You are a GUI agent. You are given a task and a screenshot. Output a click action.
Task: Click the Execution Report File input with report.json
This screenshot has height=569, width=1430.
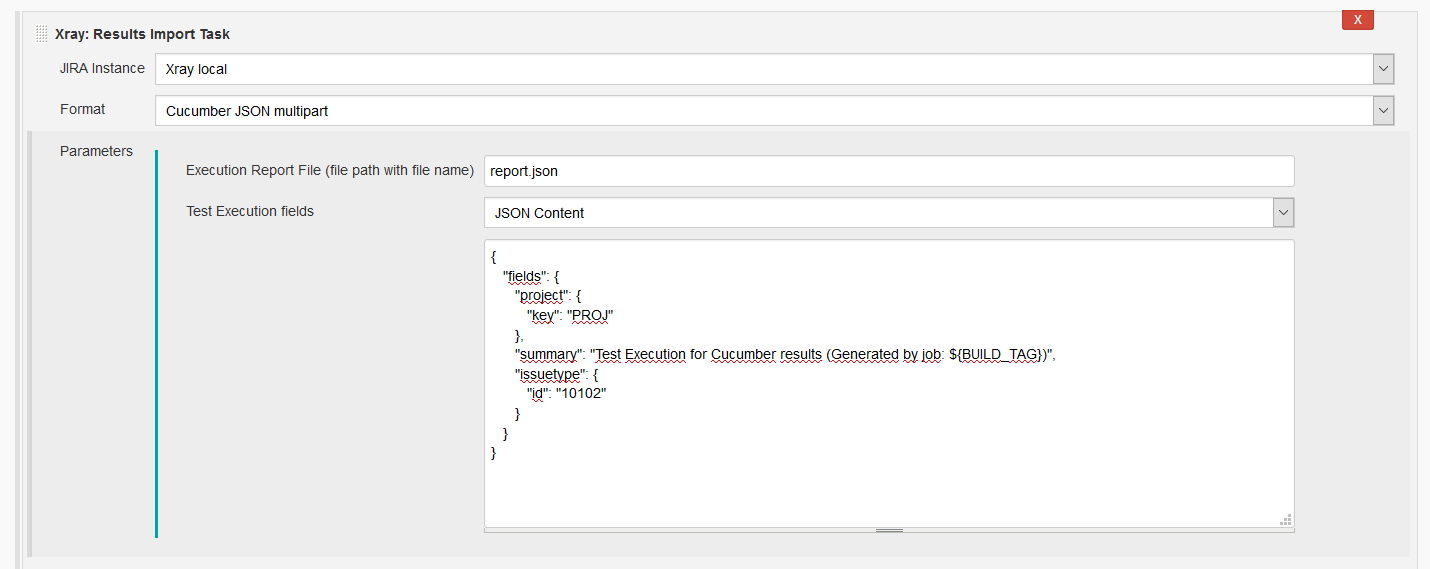coord(889,171)
